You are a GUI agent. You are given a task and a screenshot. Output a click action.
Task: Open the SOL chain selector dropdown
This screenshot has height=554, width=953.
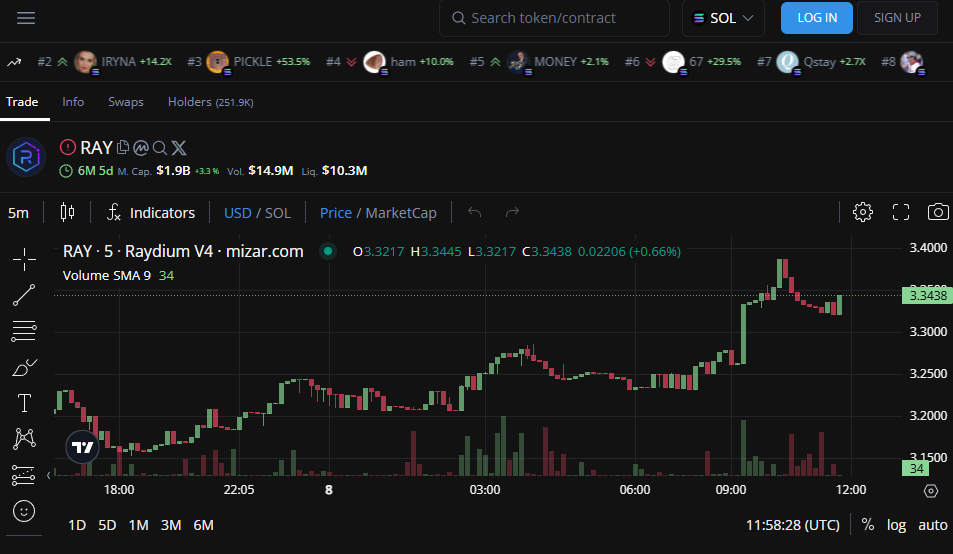click(x=723, y=18)
